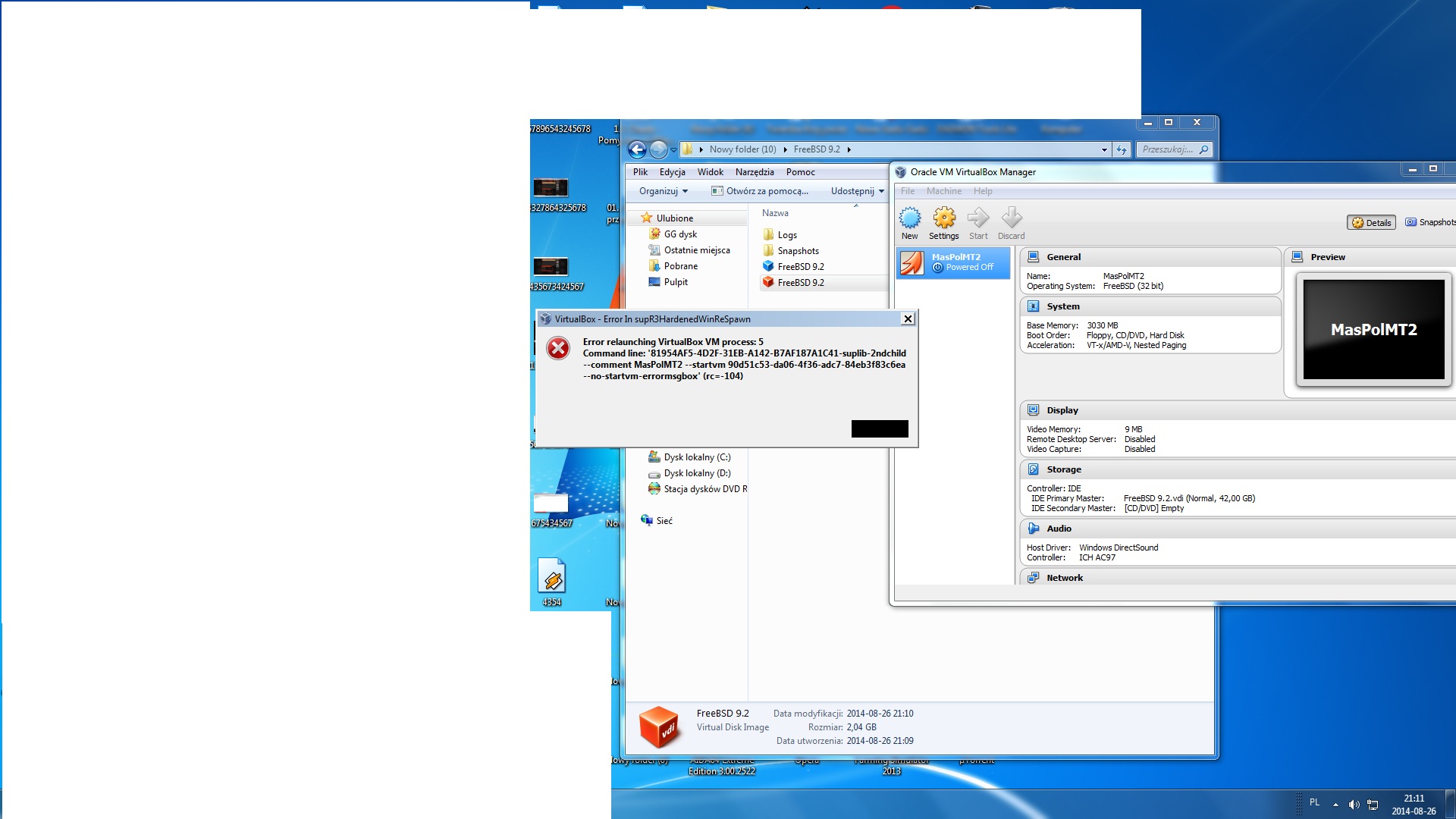The image size is (1456, 819).
Task: Click the System section chip icon
Action: click(1033, 306)
